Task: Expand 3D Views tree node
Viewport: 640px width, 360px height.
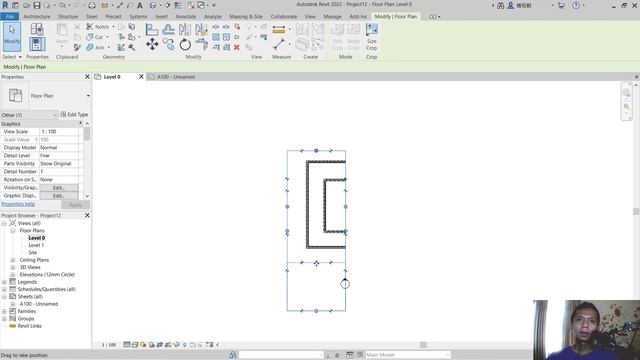Action: tap(13, 267)
